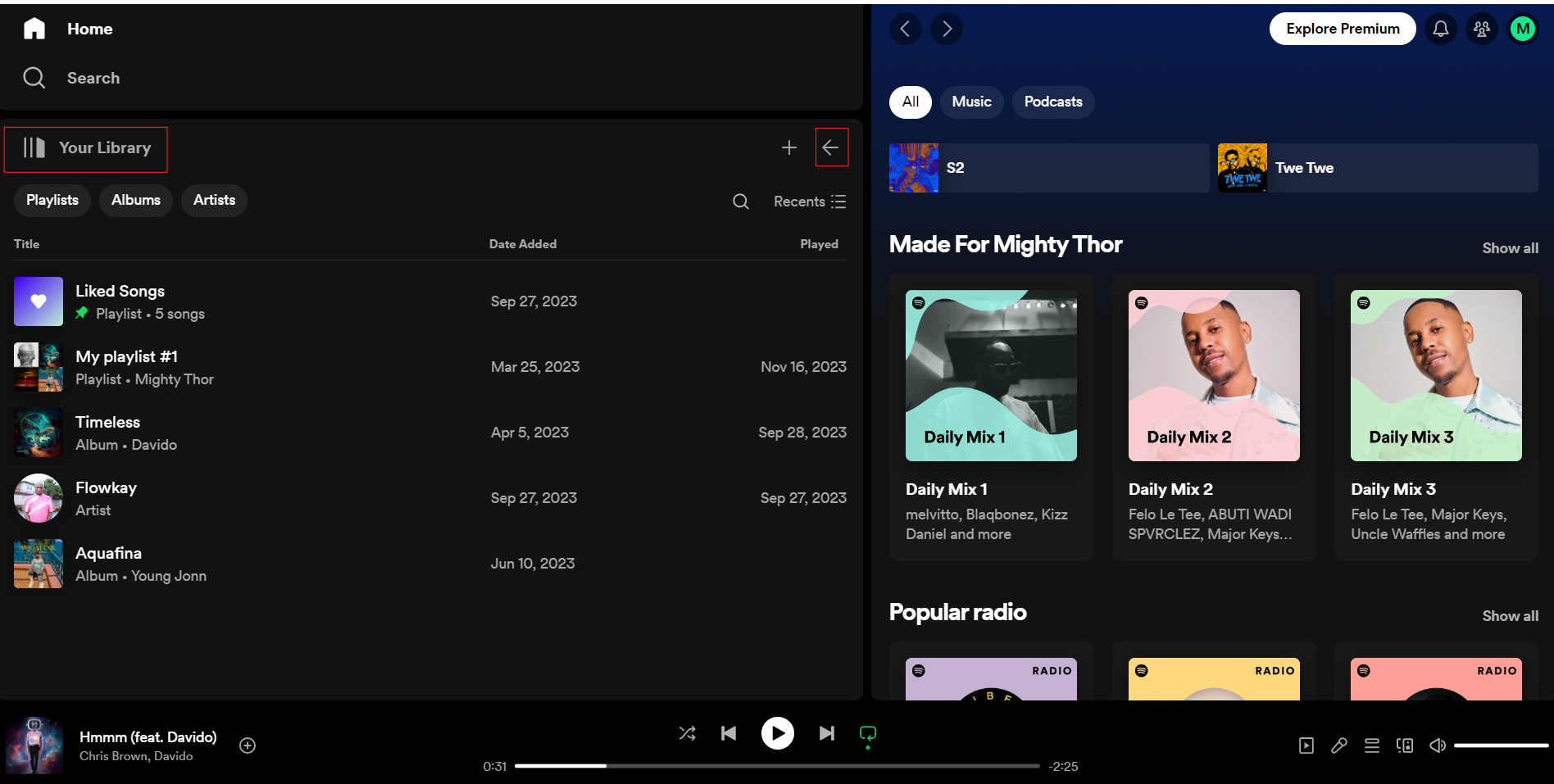Viewport: 1554px width, 784px height.
Task: Mute the volume speaker icon
Action: [1438, 745]
